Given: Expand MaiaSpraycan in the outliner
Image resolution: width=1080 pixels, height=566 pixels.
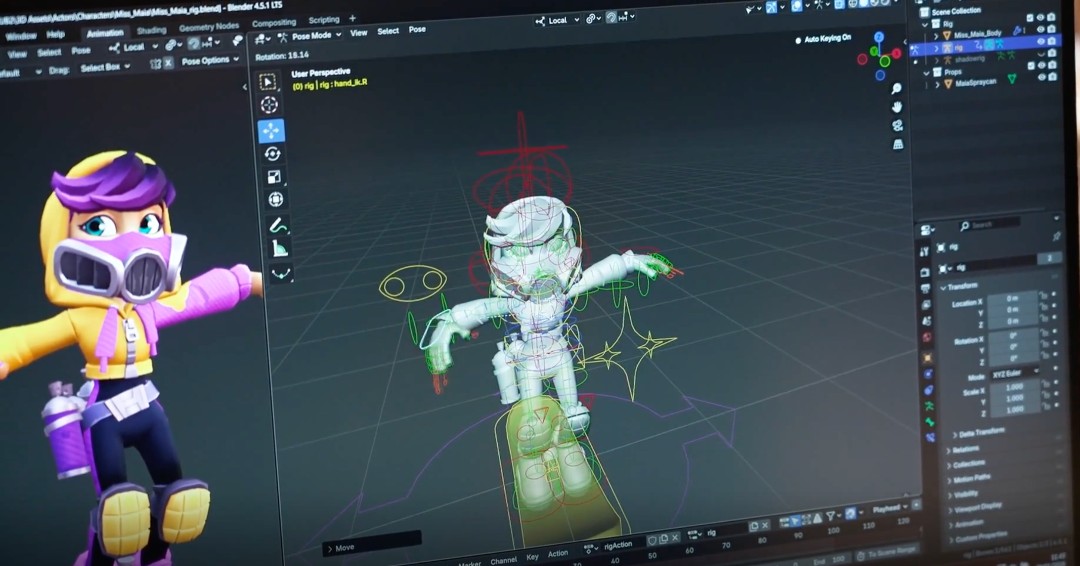Looking at the screenshot, I should [x=937, y=85].
